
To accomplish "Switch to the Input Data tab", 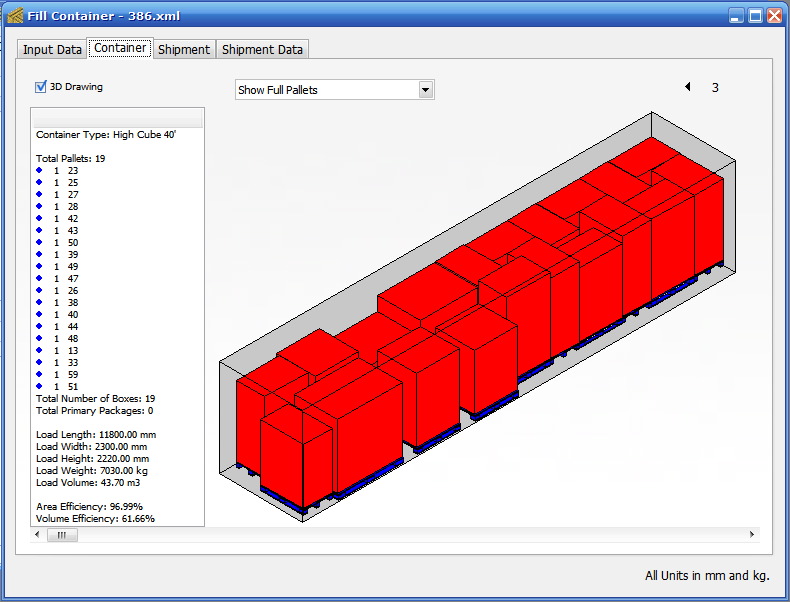I will coord(52,49).
